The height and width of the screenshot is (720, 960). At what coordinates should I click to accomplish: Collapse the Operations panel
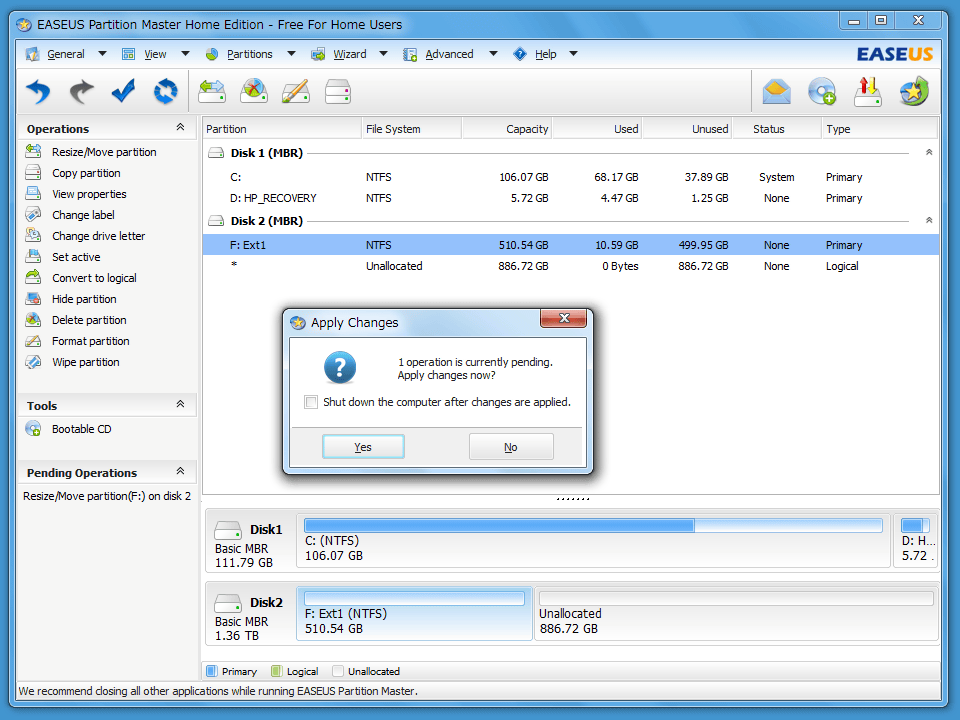click(x=180, y=127)
